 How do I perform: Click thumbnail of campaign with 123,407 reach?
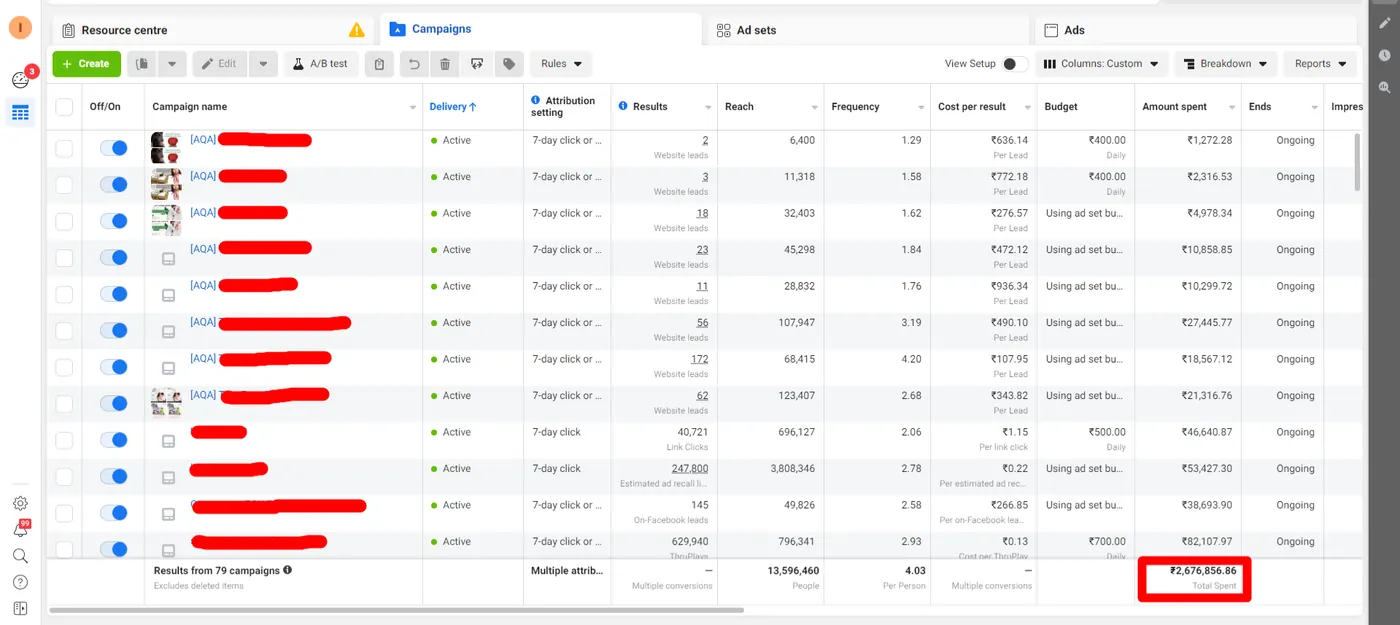(x=166, y=403)
